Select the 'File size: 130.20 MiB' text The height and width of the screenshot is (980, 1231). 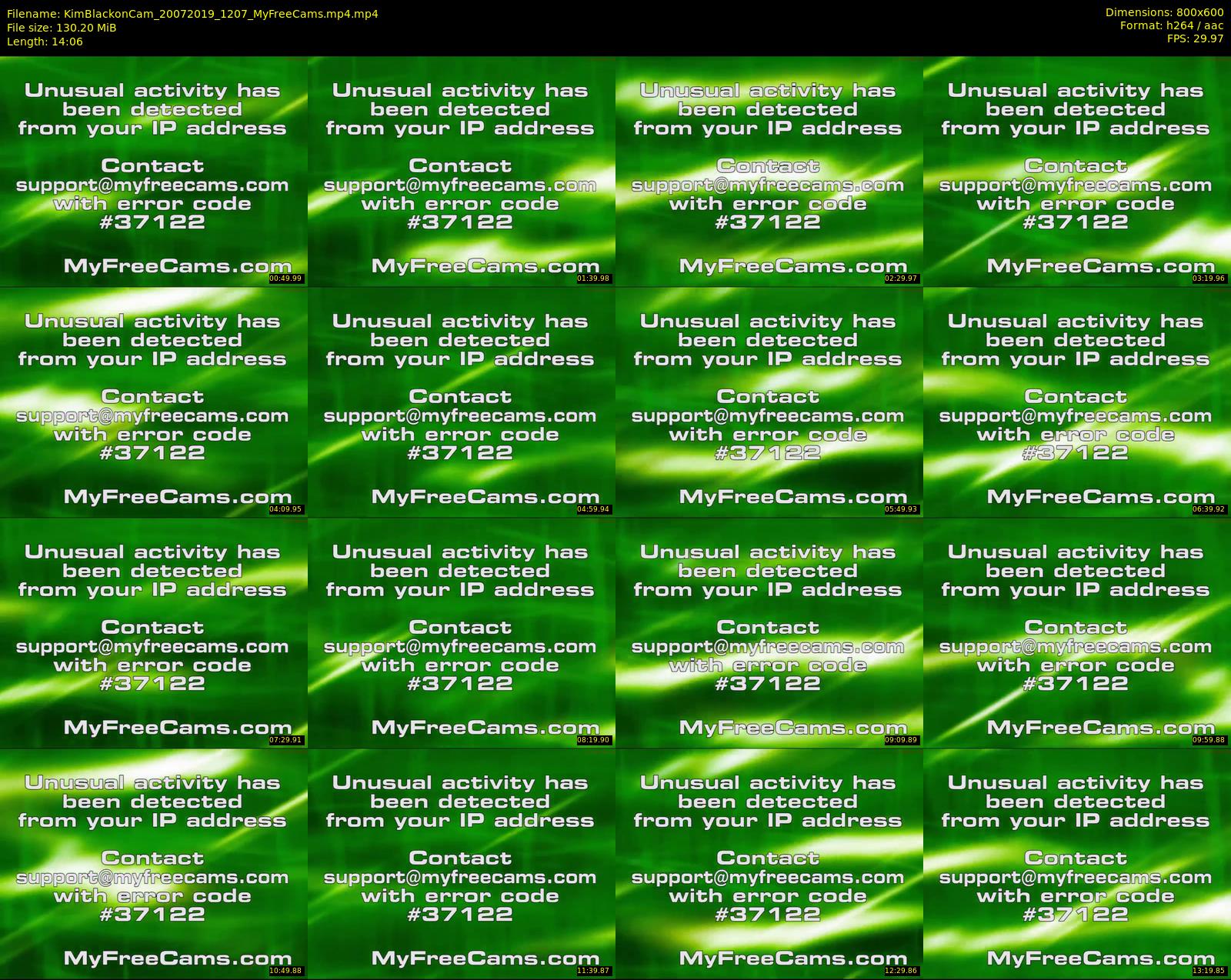click(62, 28)
